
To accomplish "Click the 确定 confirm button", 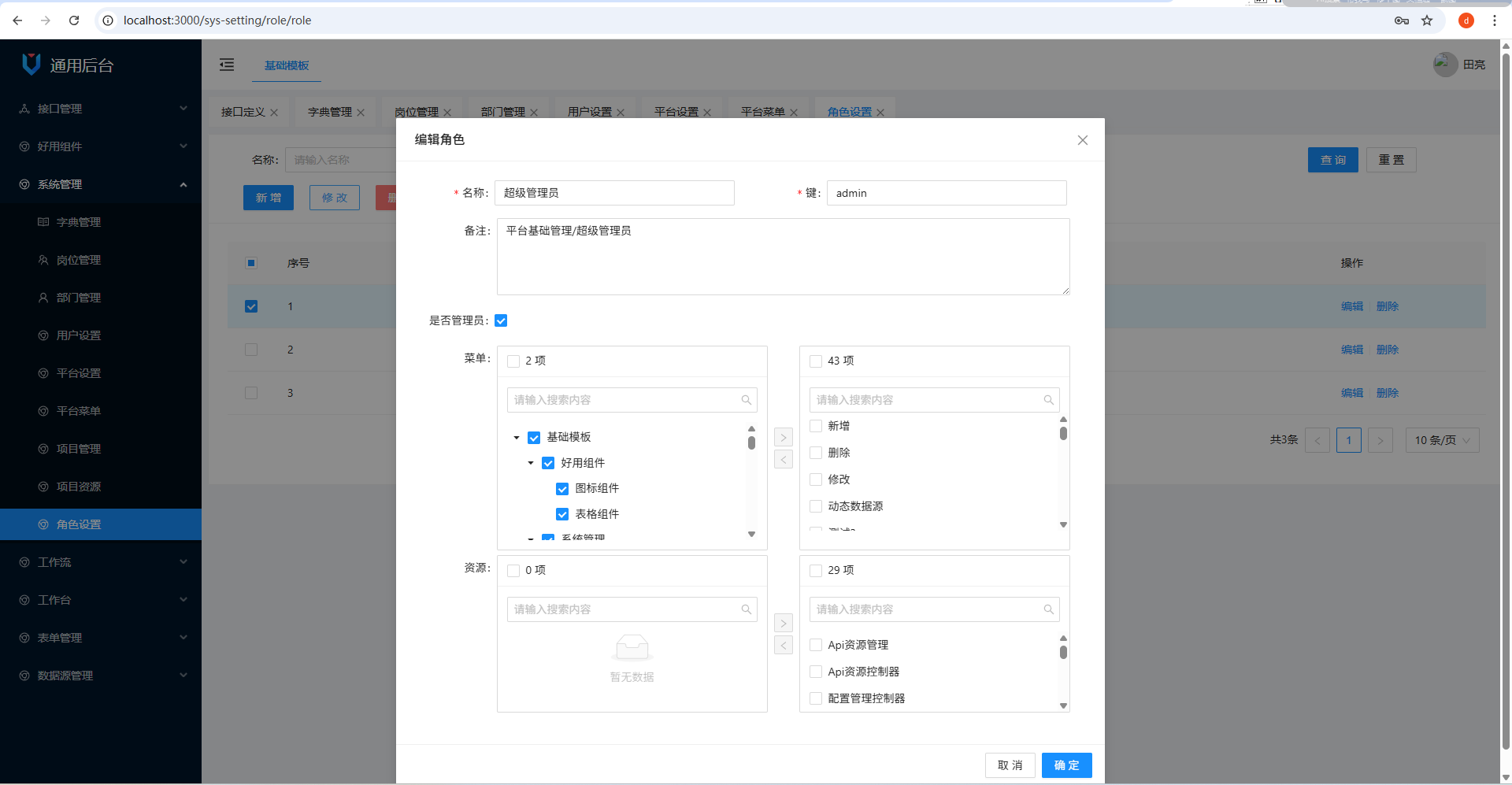I will pos(1066,765).
